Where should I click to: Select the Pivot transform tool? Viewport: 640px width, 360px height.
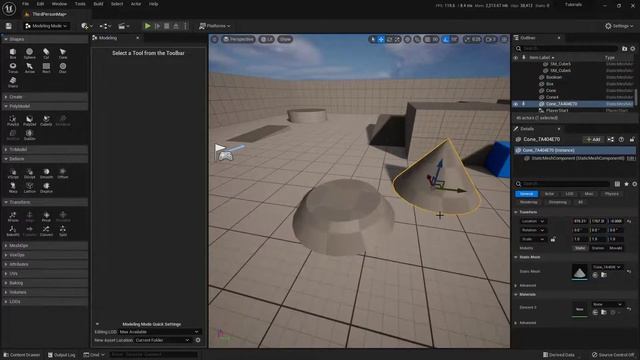coord(46,217)
